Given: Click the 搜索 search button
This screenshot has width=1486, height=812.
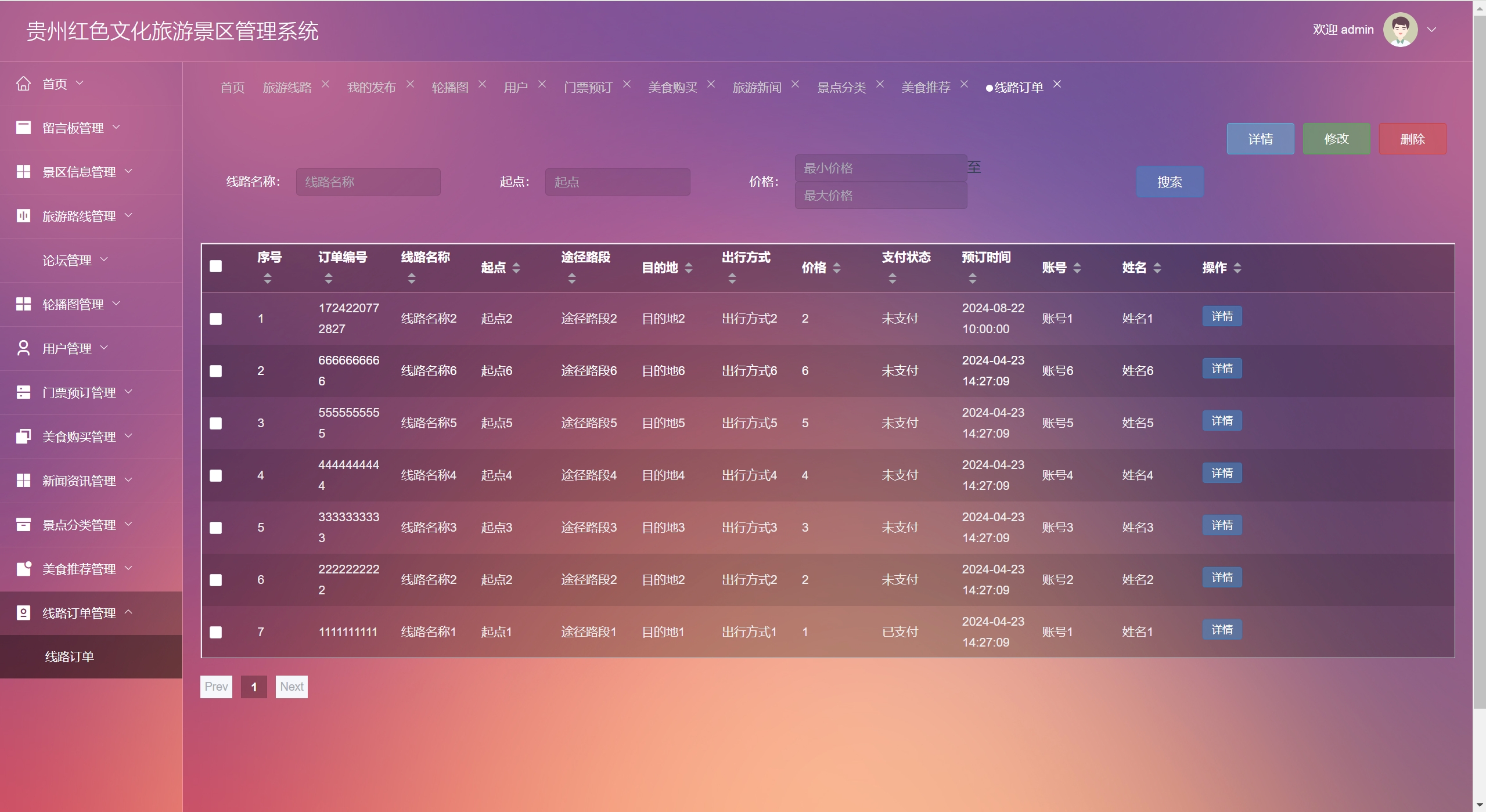Looking at the screenshot, I should click(1170, 182).
